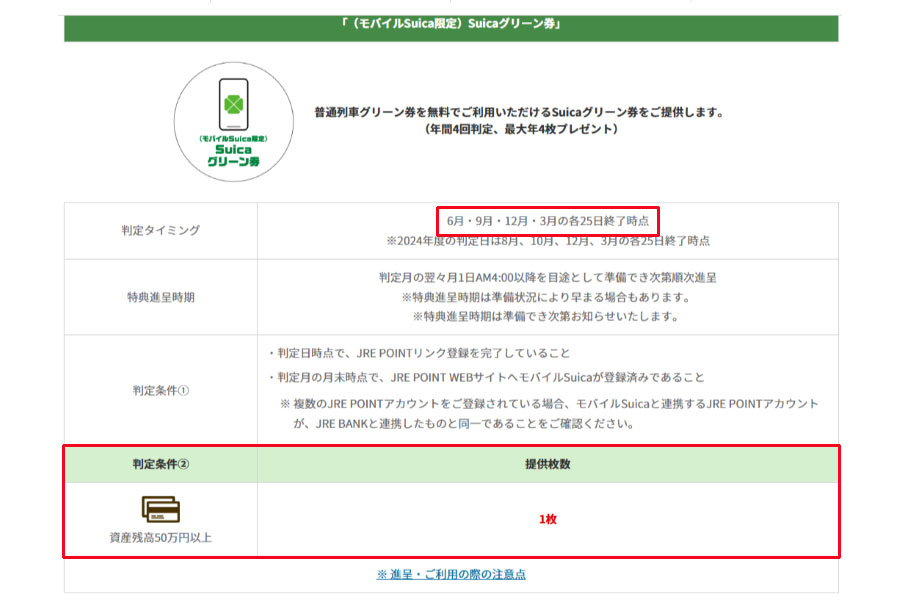This screenshot has width=900, height=600.
Task: Click the 判定条件① row label
Action: (160, 390)
